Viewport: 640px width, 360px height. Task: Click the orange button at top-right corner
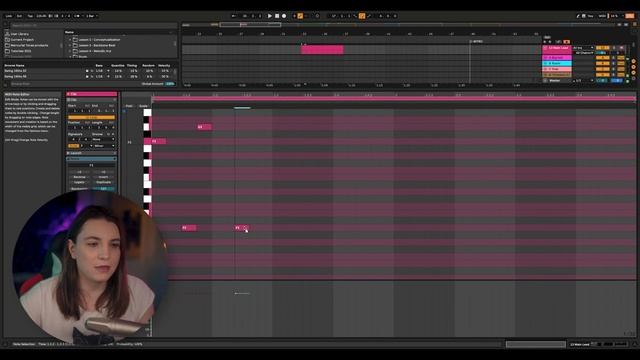click(630, 16)
